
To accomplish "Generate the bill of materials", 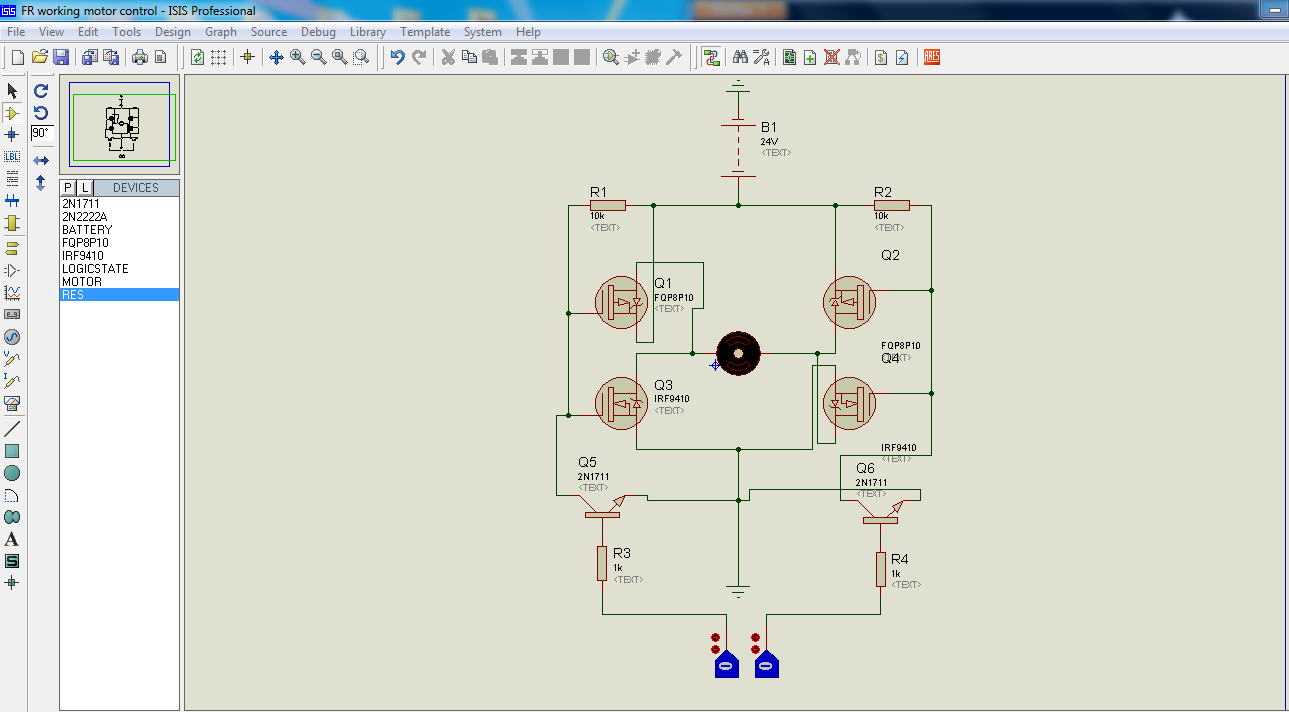I will coord(881,57).
